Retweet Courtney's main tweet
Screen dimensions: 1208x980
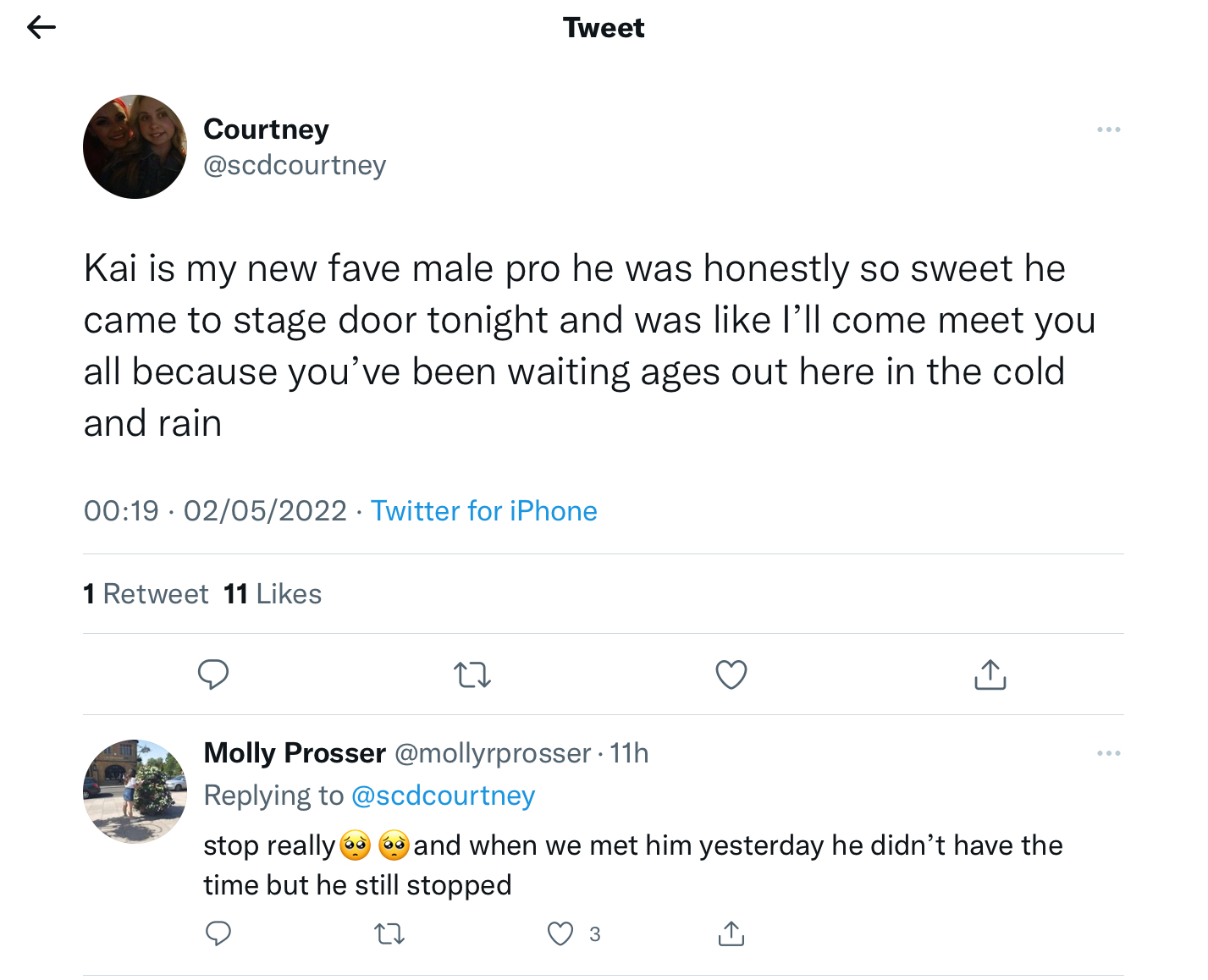[x=472, y=675]
